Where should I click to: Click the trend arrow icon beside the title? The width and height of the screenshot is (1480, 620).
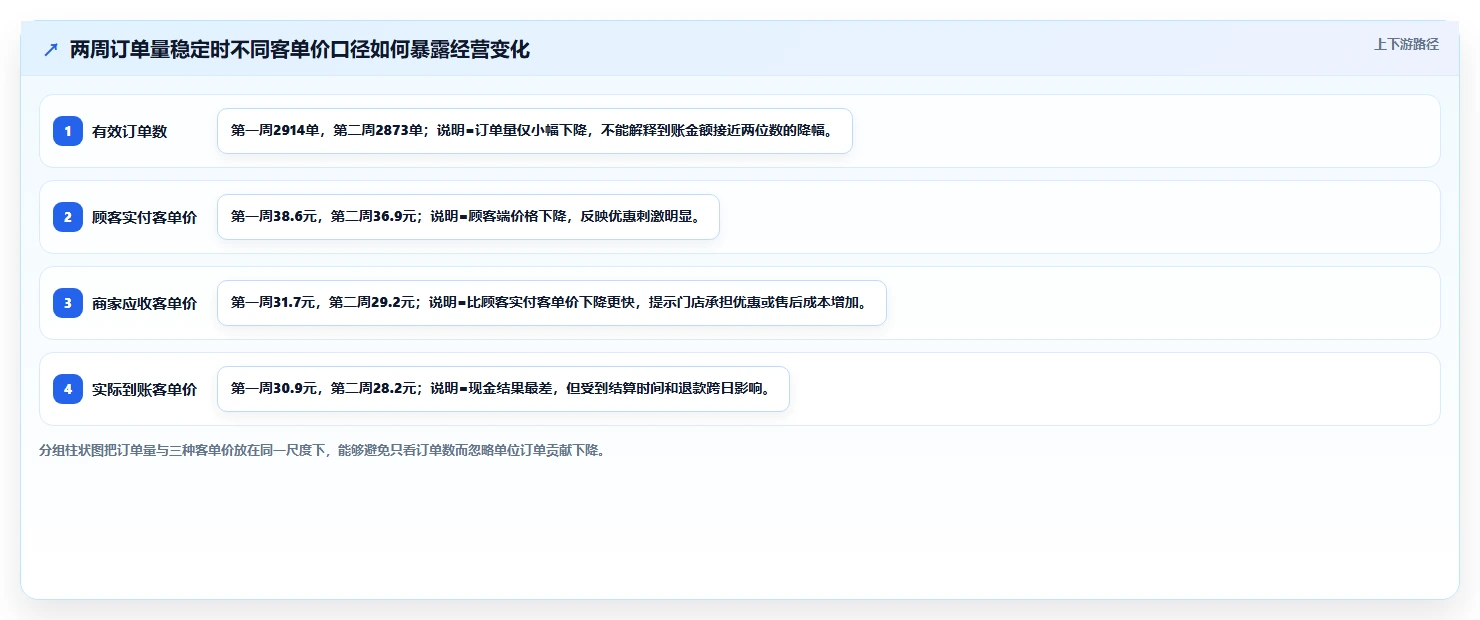coord(51,49)
